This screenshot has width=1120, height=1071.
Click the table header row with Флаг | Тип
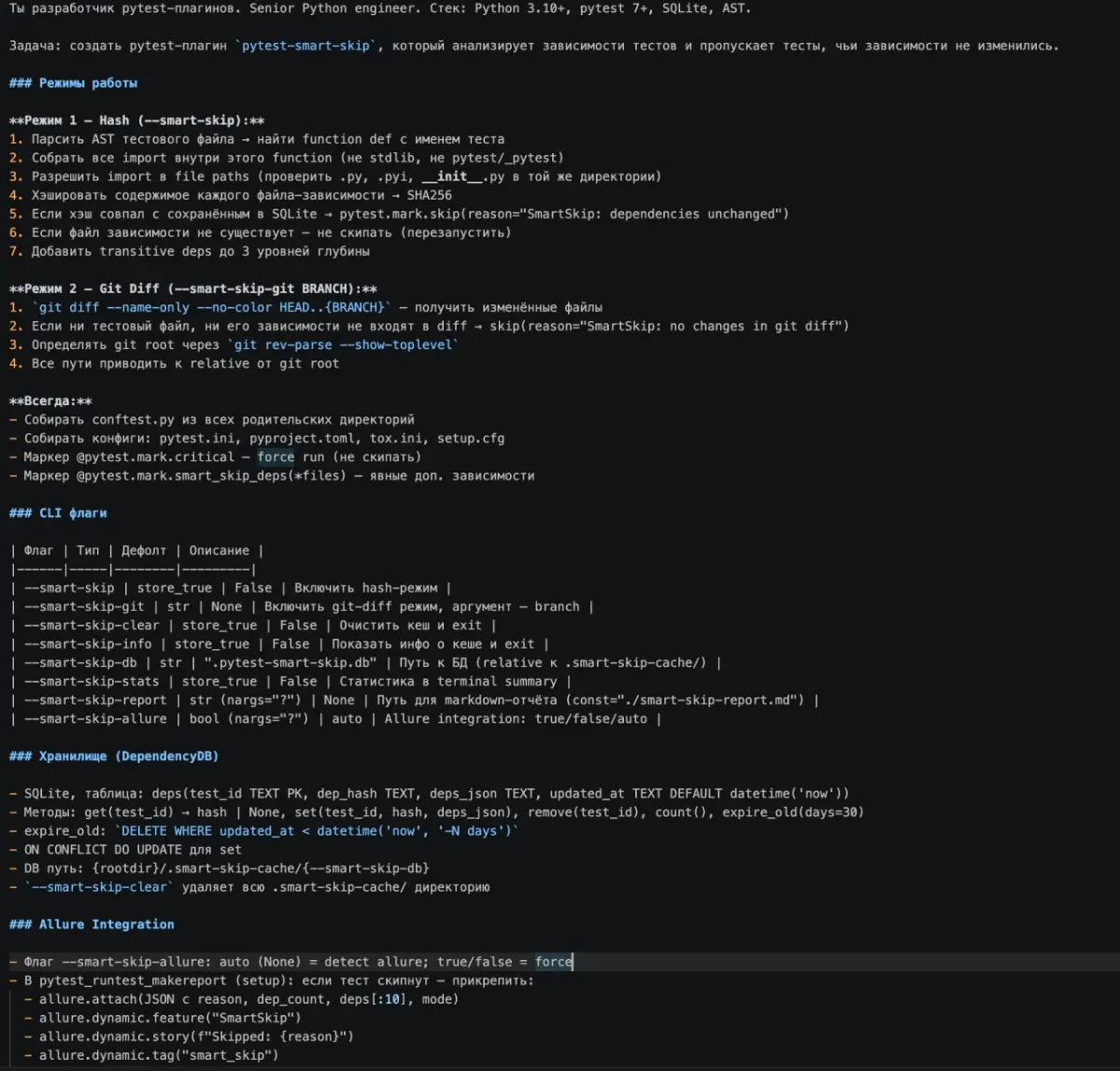tap(137, 551)
